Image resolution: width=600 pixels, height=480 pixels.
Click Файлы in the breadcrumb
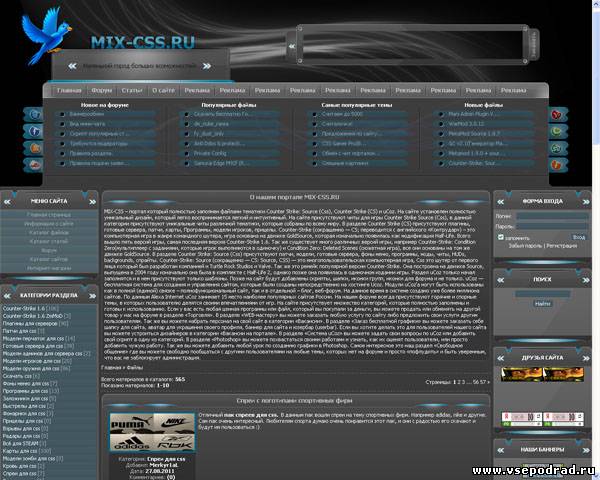pos(135,367)
